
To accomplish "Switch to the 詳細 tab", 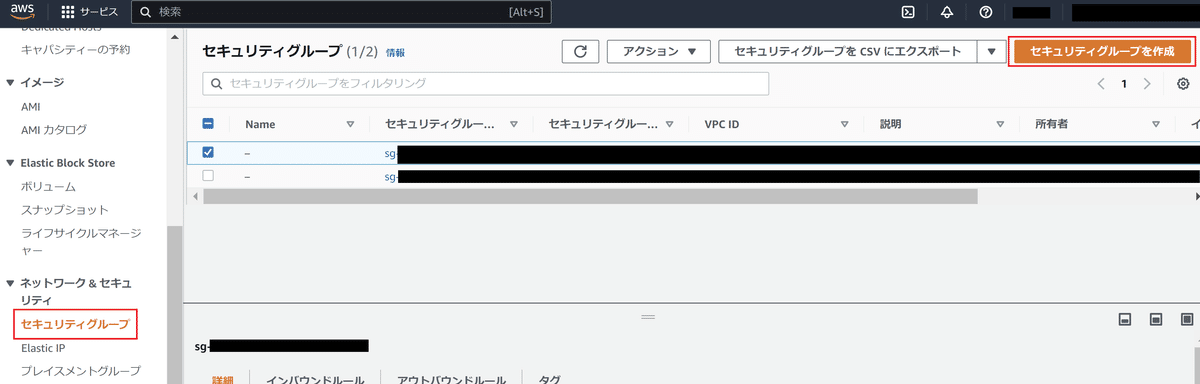I will coord(221,380).
